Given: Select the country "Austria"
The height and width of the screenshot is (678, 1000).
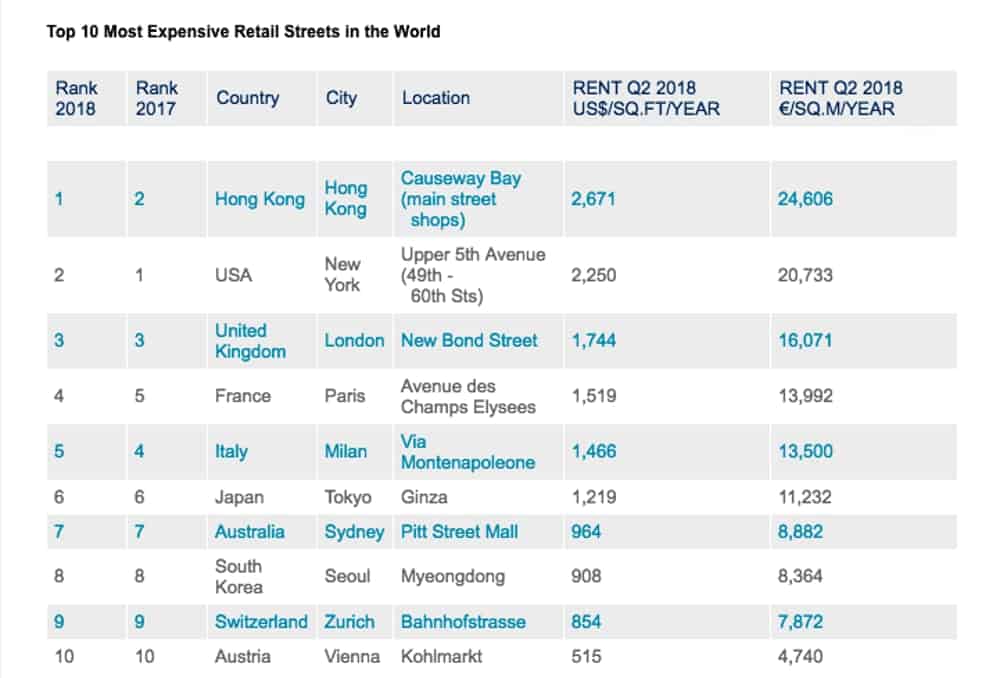Looking at the screenshot, I should click(242, 656).
